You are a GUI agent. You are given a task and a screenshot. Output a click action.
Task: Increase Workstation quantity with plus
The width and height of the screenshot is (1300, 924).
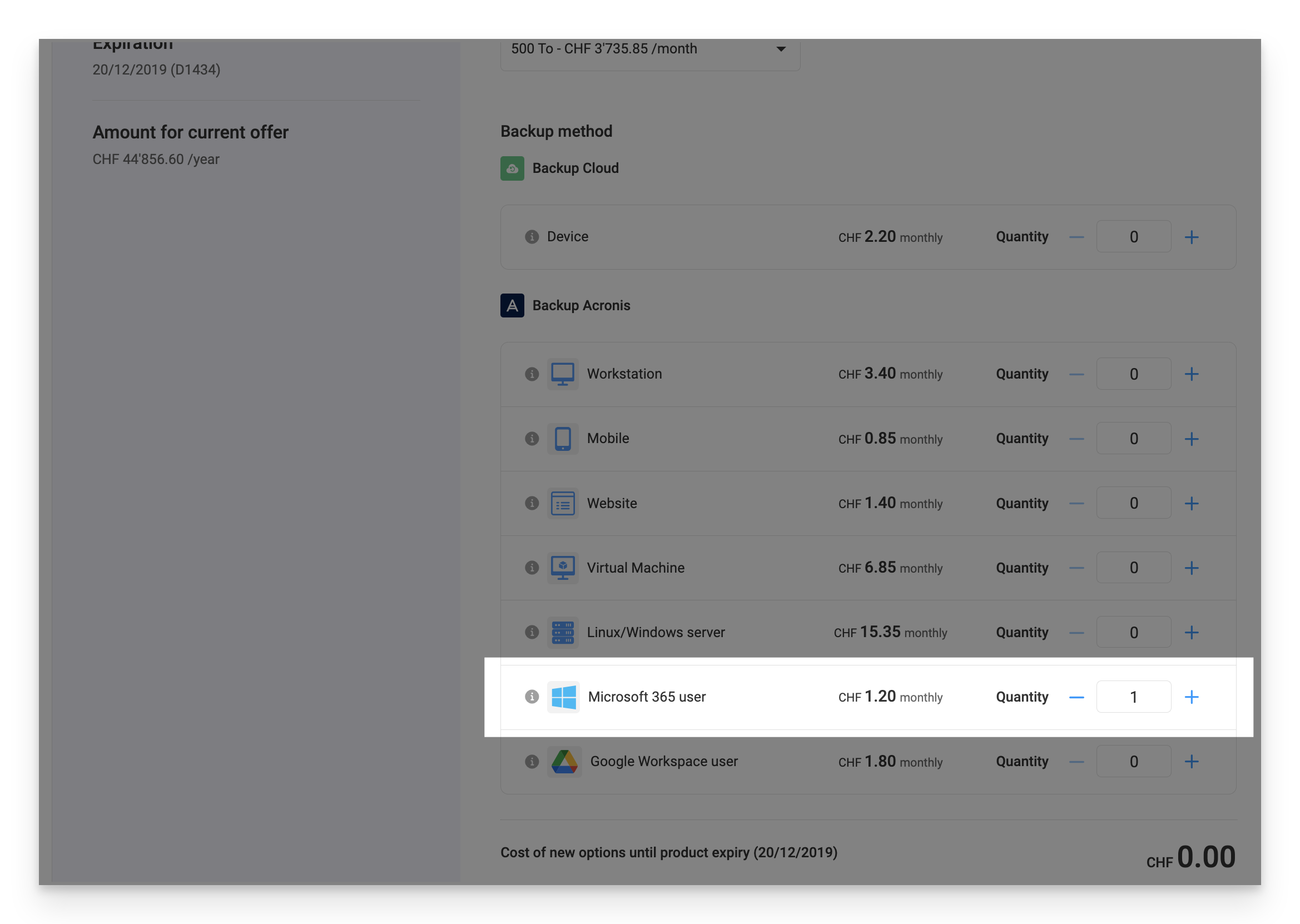click(1192, 374)
